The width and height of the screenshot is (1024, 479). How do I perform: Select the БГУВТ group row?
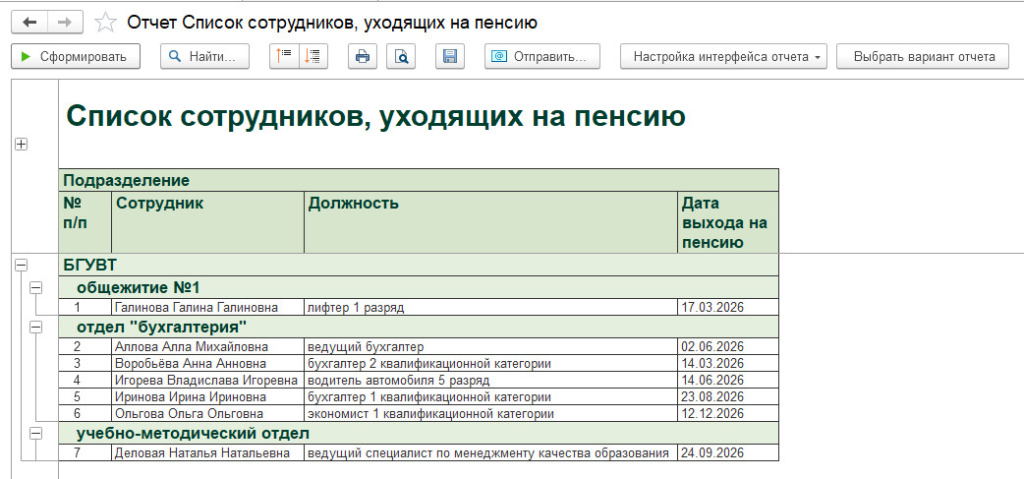tap(419, 265)
